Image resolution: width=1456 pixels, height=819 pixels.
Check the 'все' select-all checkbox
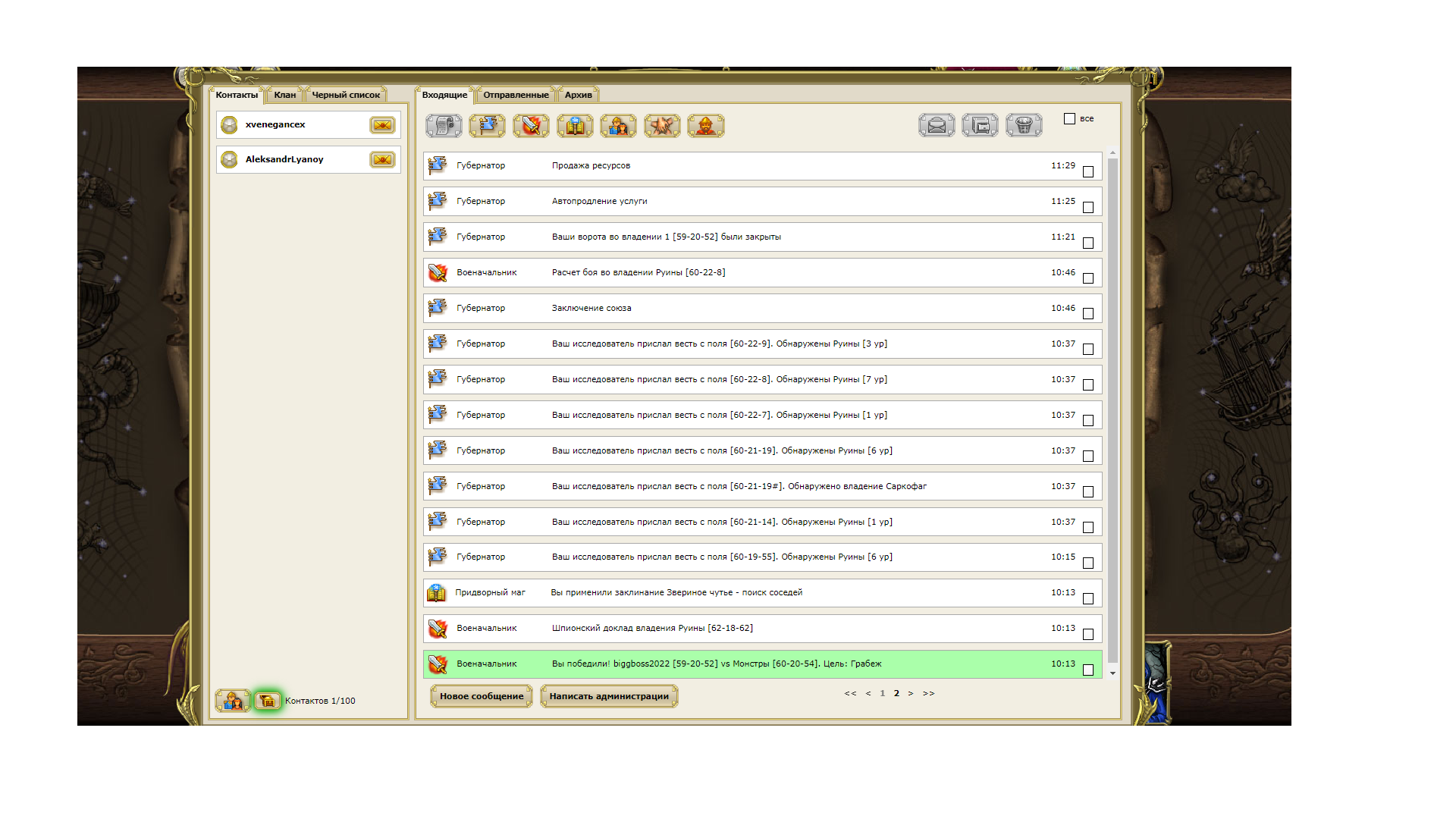[1069, 119]
